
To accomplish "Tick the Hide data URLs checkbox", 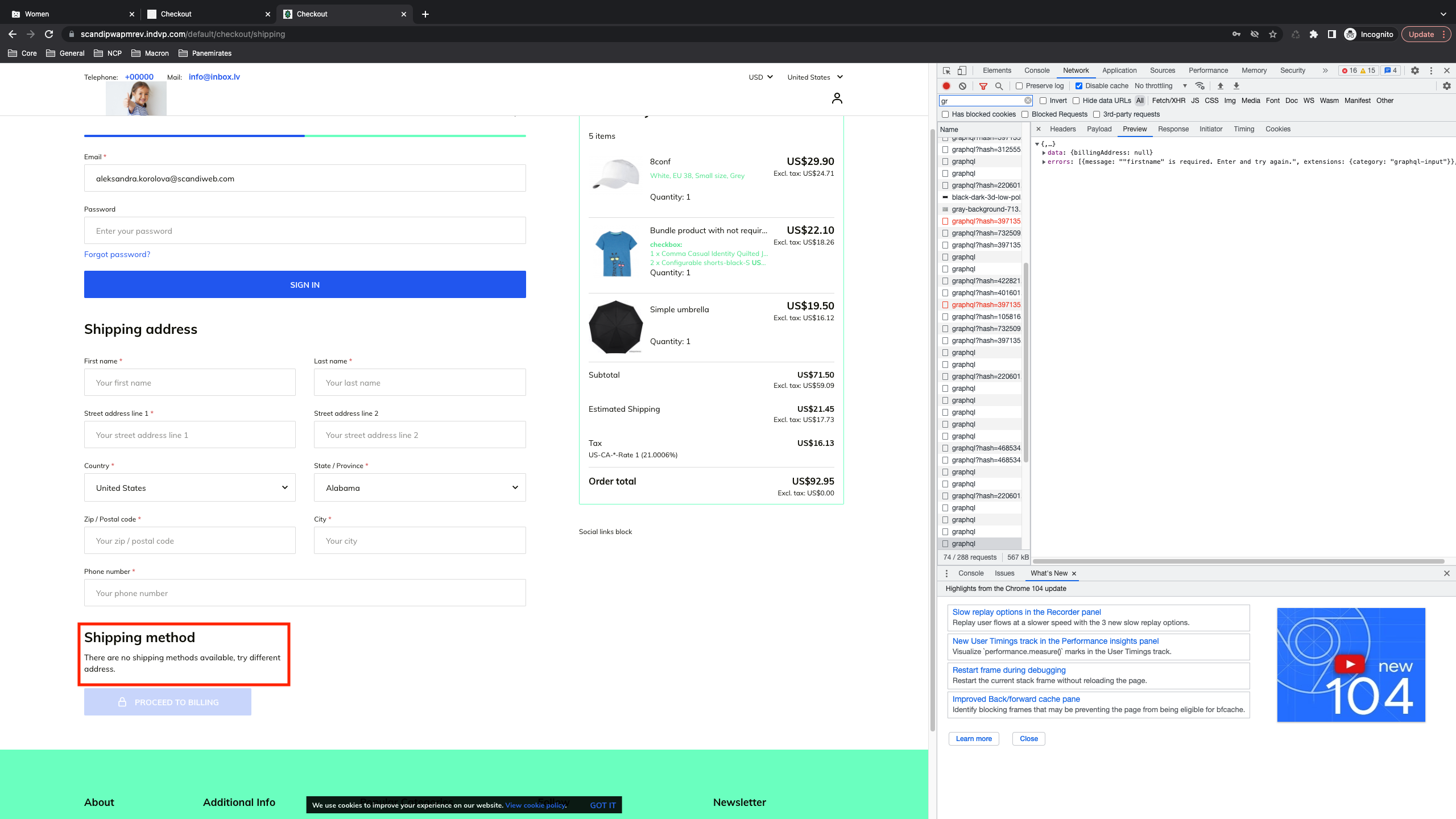I will point(1076,101).
